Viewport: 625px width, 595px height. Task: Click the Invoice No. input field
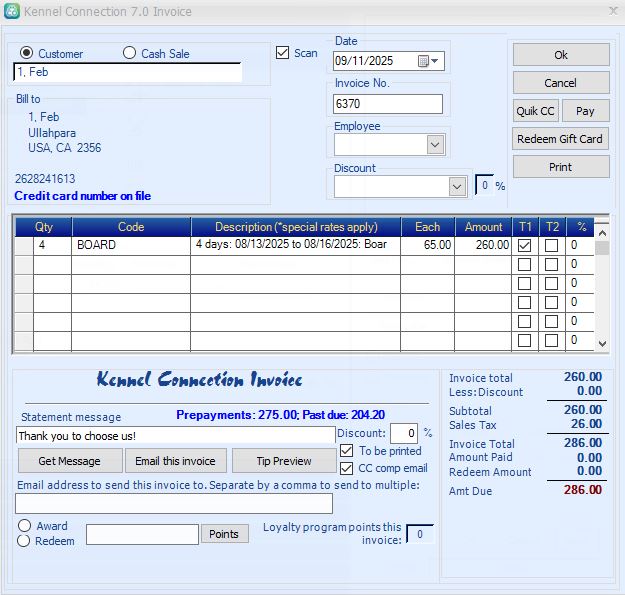(388, 104)
